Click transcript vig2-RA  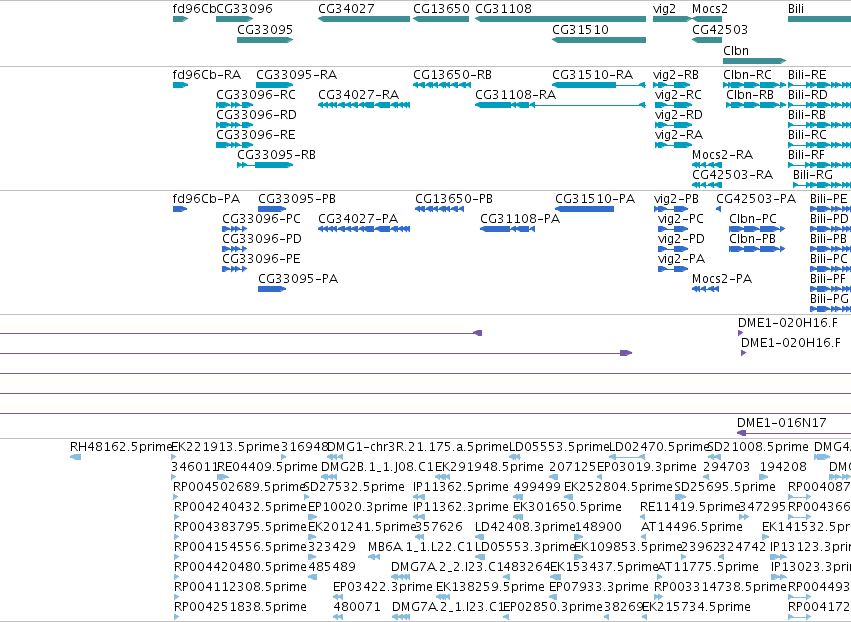[x=674, y=145]
